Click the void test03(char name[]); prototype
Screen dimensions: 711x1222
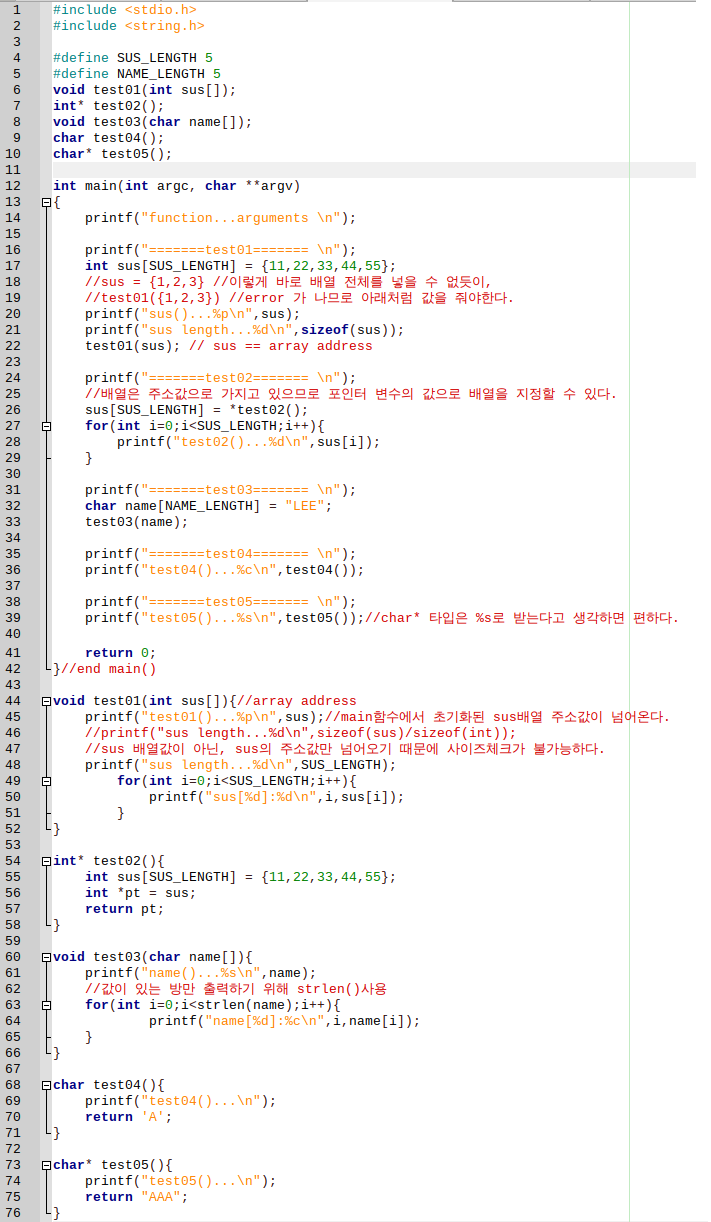153,122
